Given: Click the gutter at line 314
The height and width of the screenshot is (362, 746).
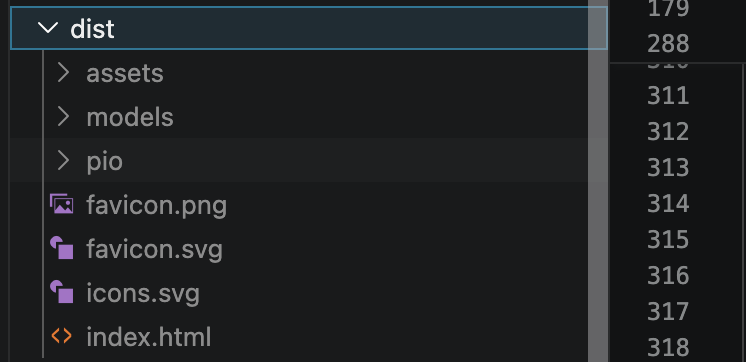Looking at the screenshot, I should (668, 203).
